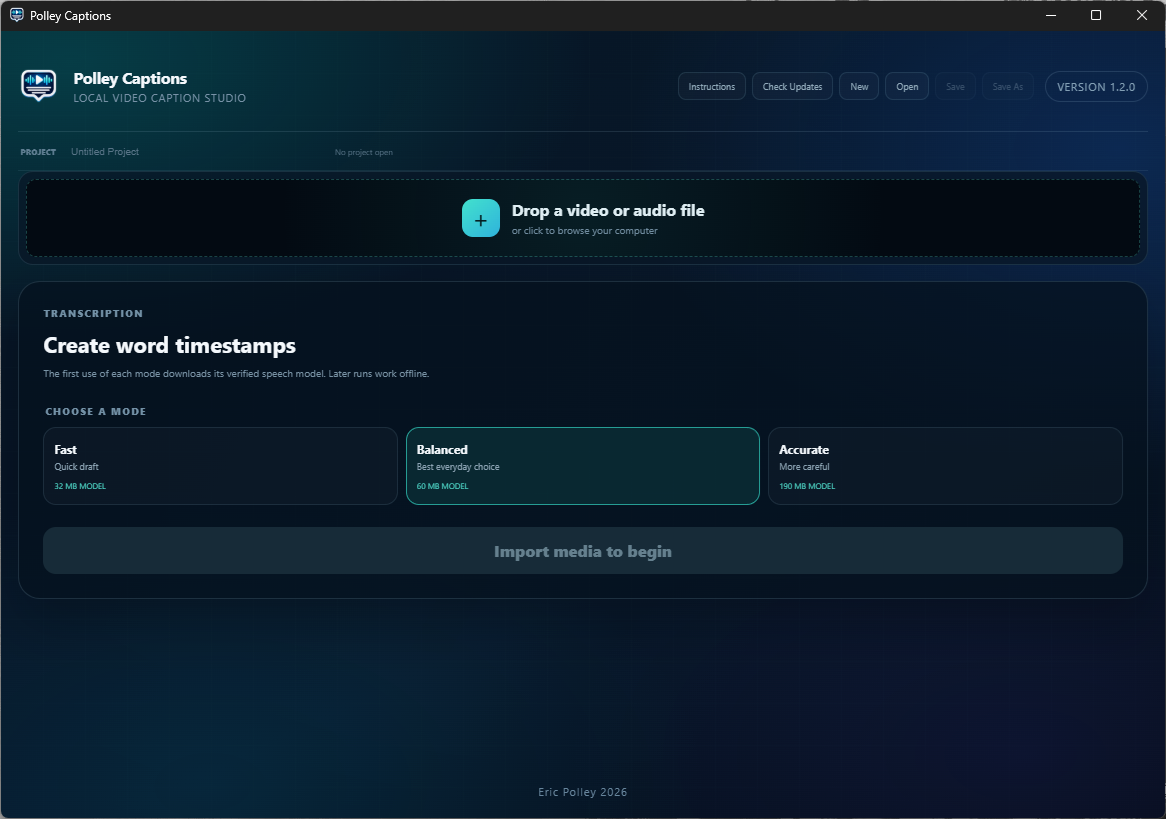Screen dimensions: 1166x819
Task: Click the 'LOCAL VIDEO CAPTION STUDIO' subtitle
Action: pyautogui.click(x=159, y=98)
